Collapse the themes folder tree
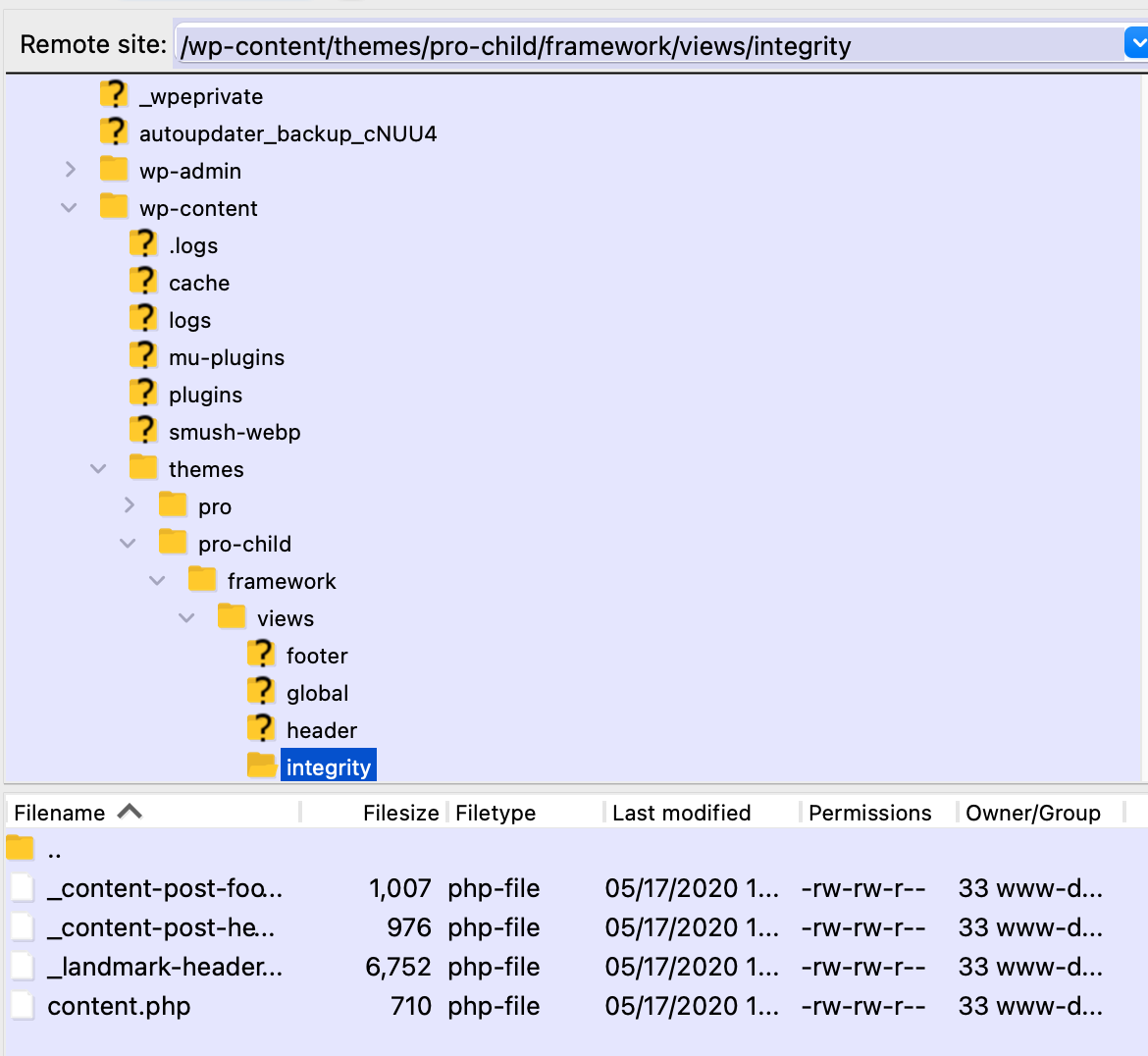 tap(98, 469)
